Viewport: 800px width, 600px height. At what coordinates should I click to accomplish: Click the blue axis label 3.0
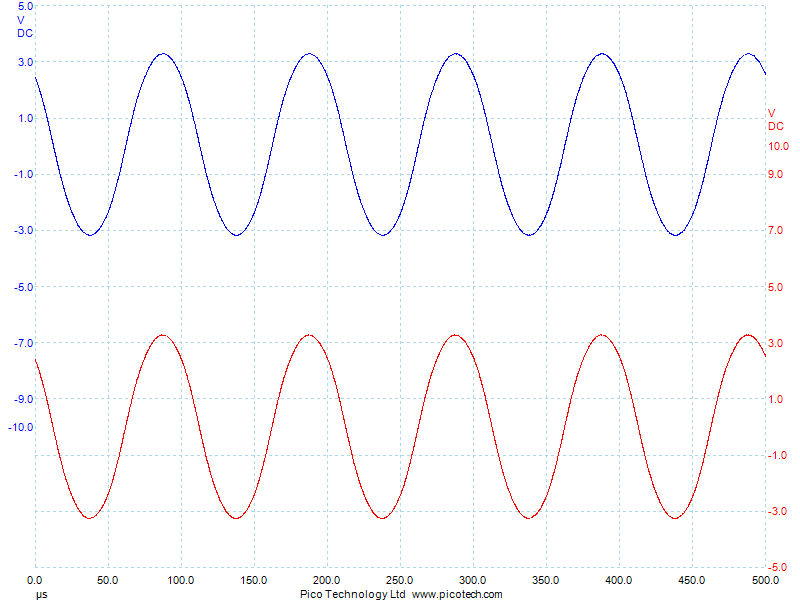point(26,62)
